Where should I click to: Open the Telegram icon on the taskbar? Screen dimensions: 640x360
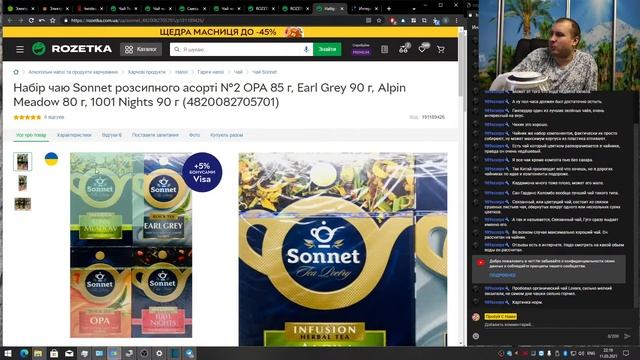point(190,353)
